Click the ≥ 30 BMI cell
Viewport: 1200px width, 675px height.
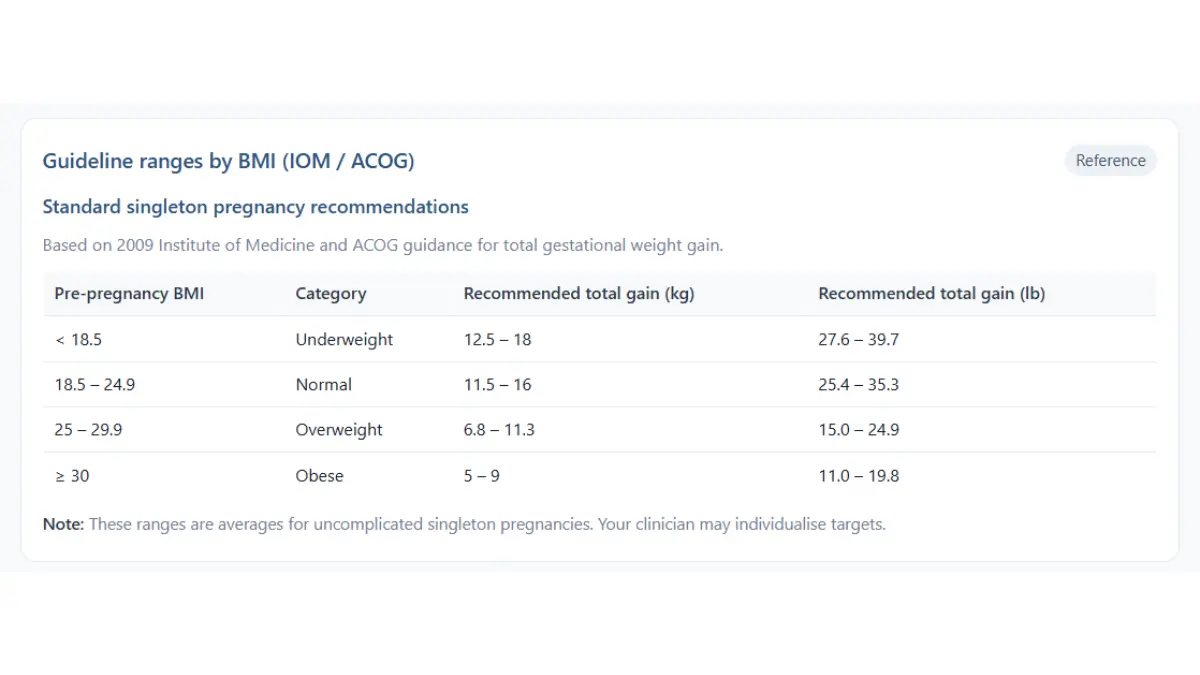[72, 476]
